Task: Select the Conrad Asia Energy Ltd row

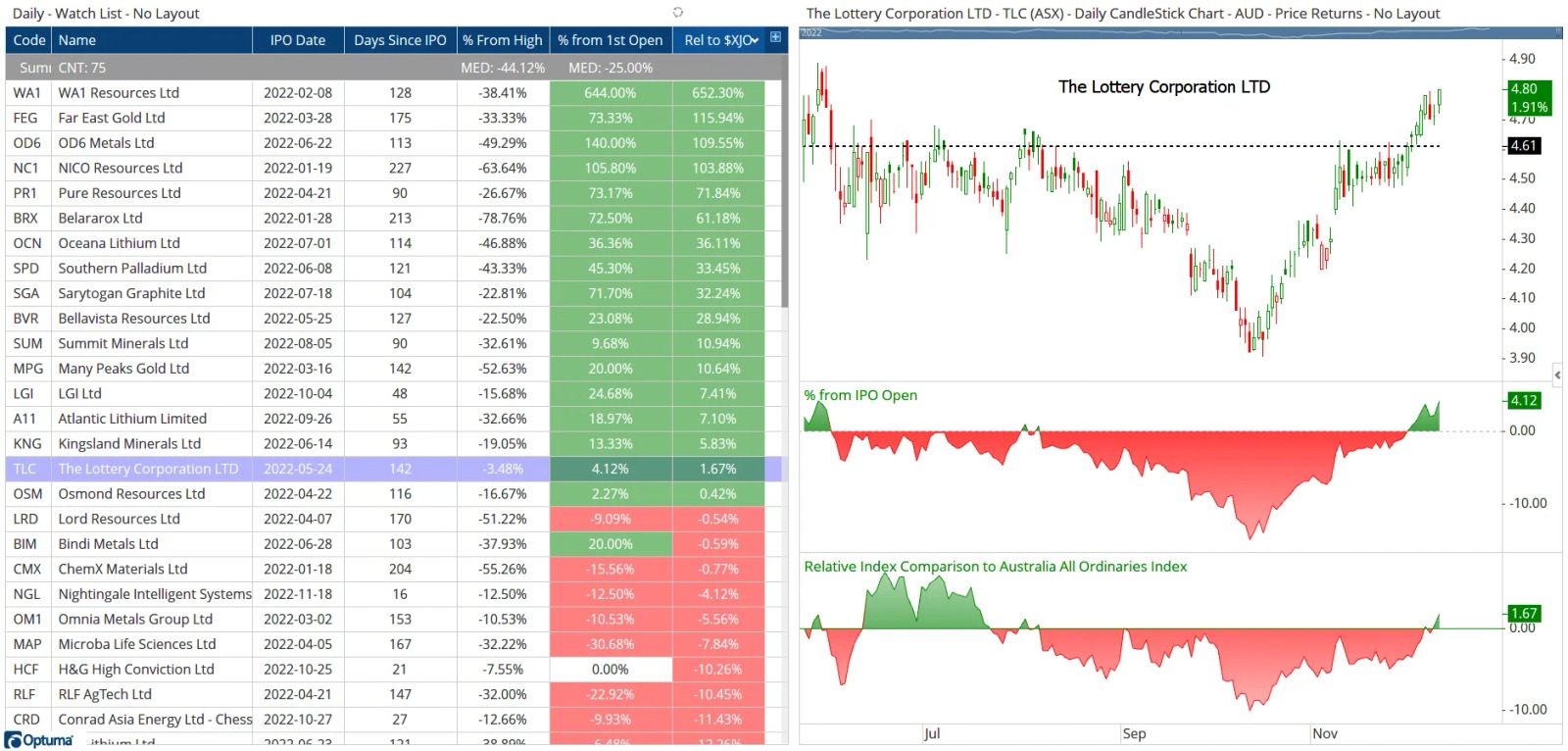Action: pyautogui.click(x=393, y=720)
